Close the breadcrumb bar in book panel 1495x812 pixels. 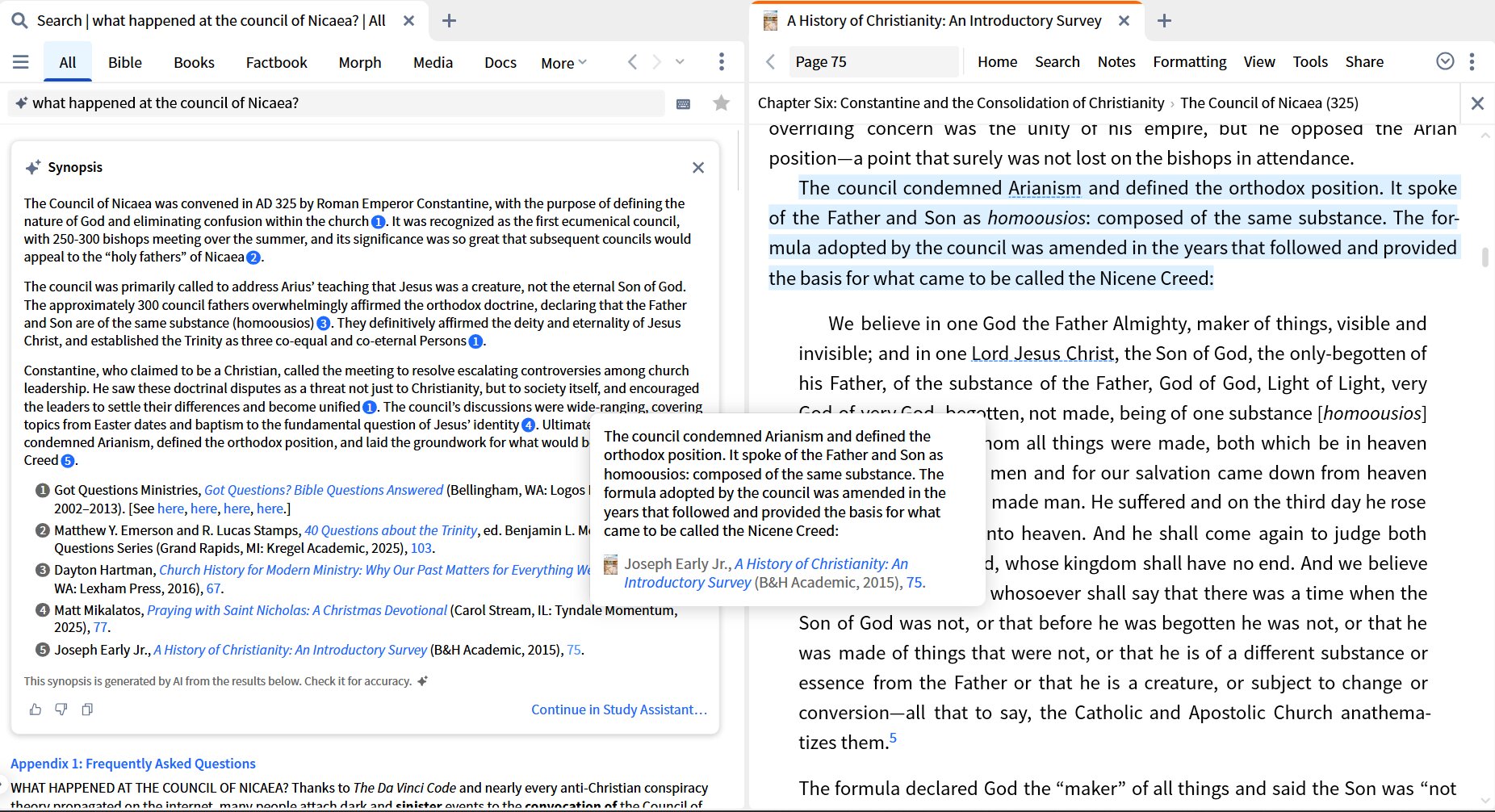[1477, 103]
